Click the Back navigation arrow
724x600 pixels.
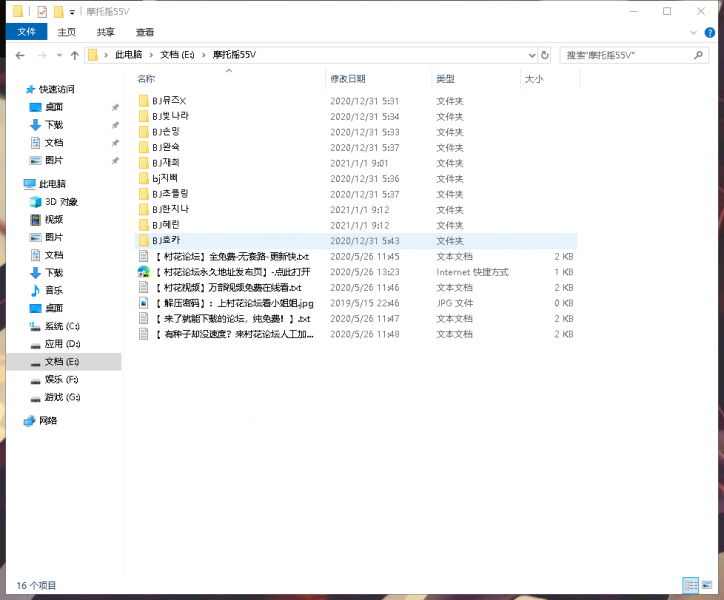click(17, 55)
